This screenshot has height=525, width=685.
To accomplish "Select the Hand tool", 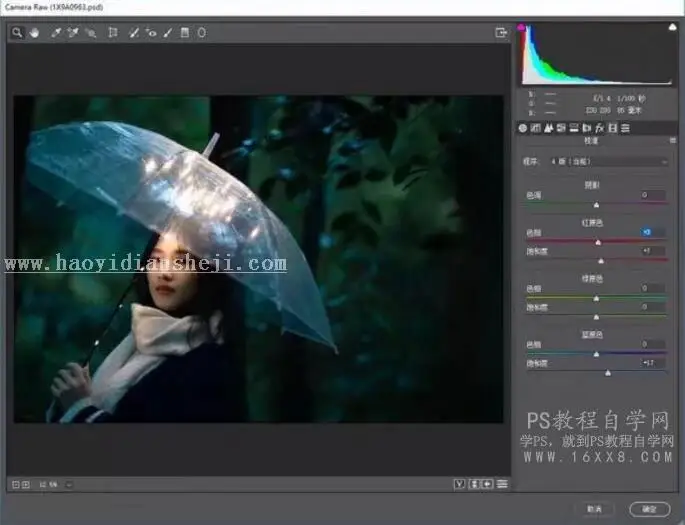I will click(35, 33).
